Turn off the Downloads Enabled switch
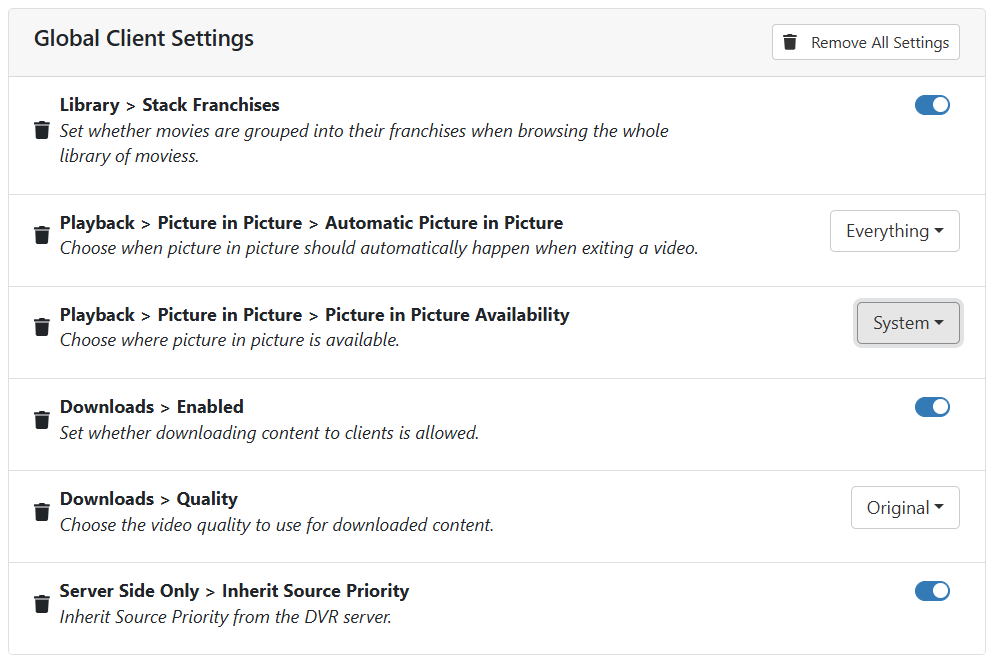997x670 pixels. tap(932, 407)
